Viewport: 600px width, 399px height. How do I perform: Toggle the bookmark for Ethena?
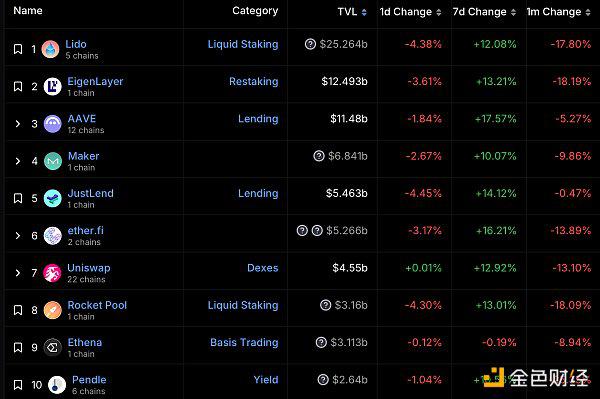[18, 347]
